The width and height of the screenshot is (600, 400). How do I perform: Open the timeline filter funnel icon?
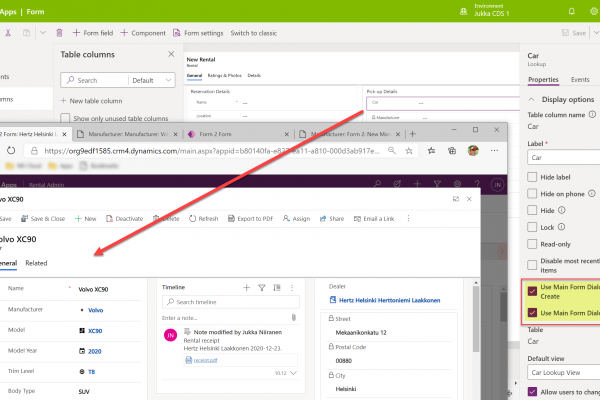(262, 287)
